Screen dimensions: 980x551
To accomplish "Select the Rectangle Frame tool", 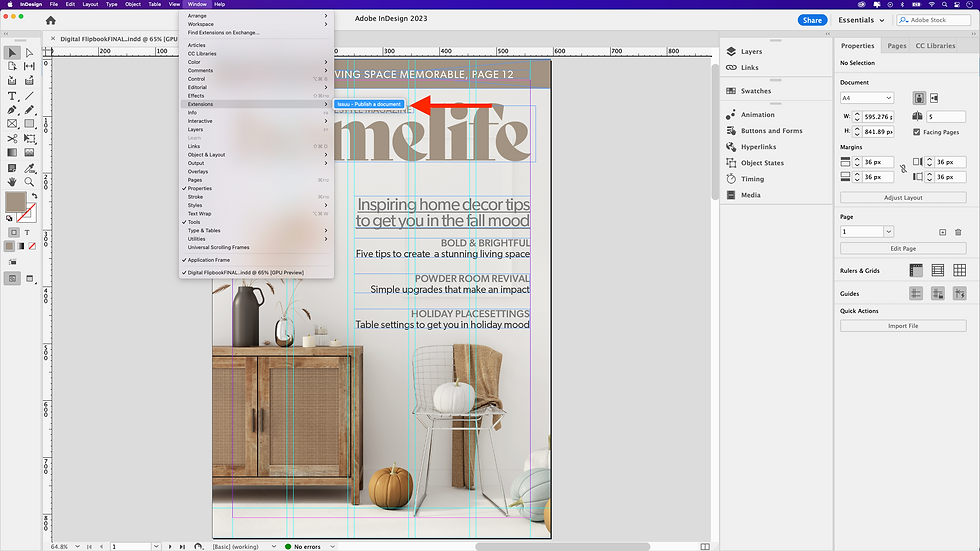I will coord(12,124).
